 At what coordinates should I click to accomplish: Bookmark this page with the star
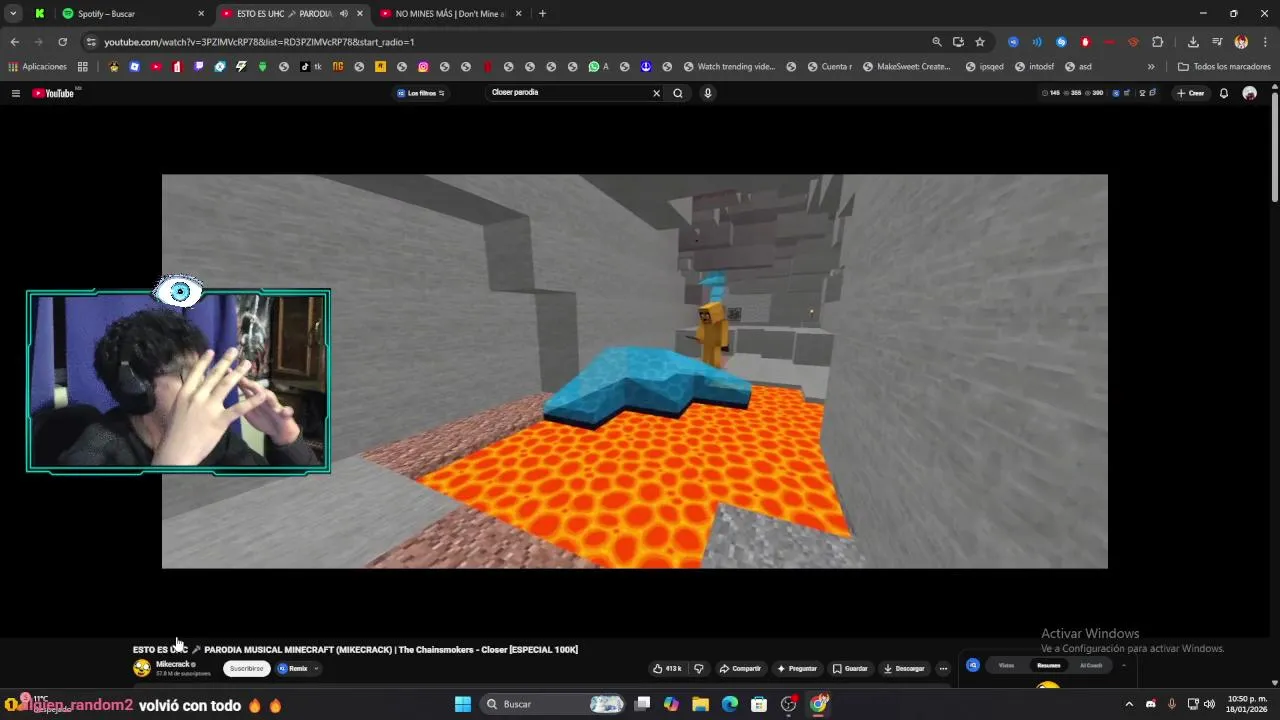980,42
